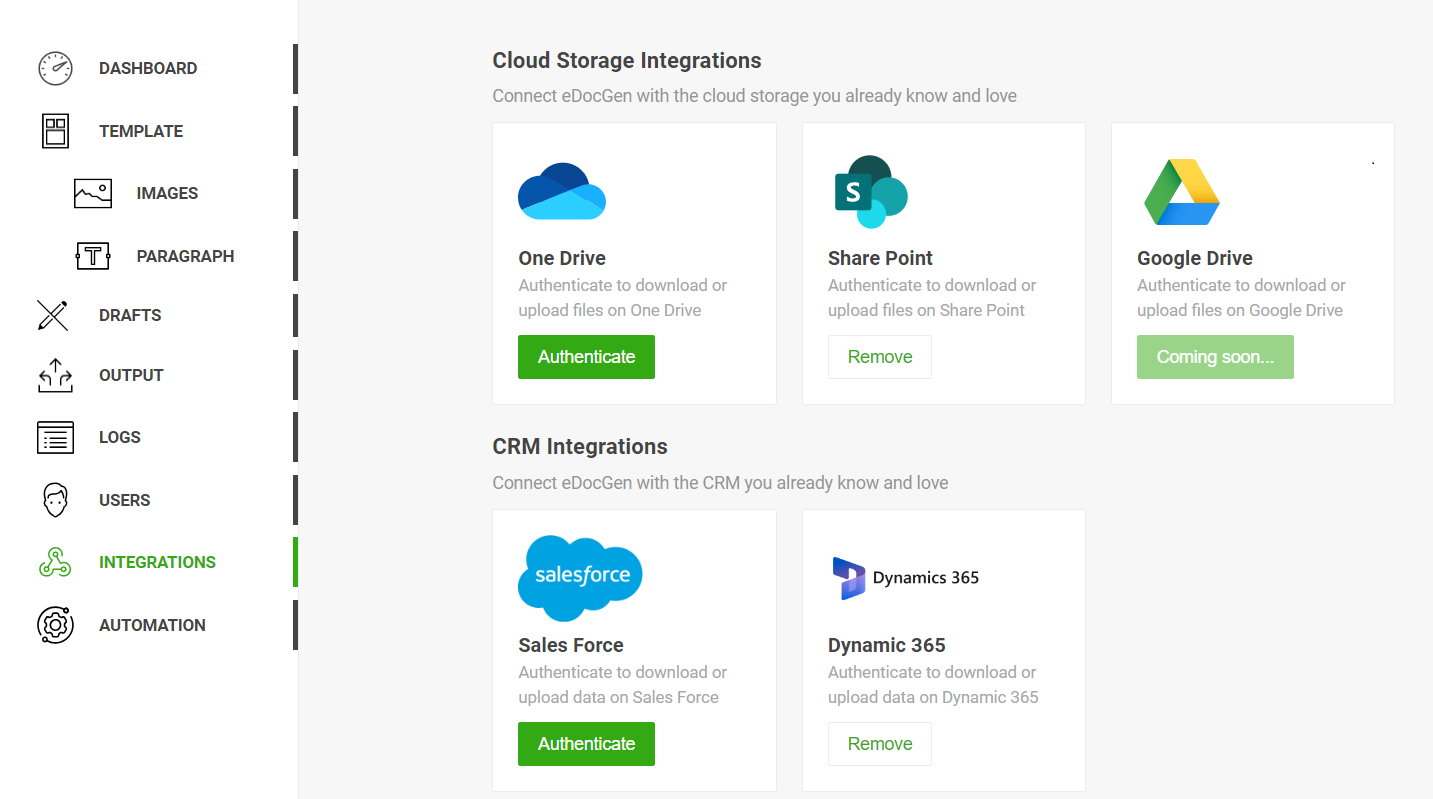The image size is (1433, 799).
Task: Click the Salesforce cloud logo
Action: 580,578
